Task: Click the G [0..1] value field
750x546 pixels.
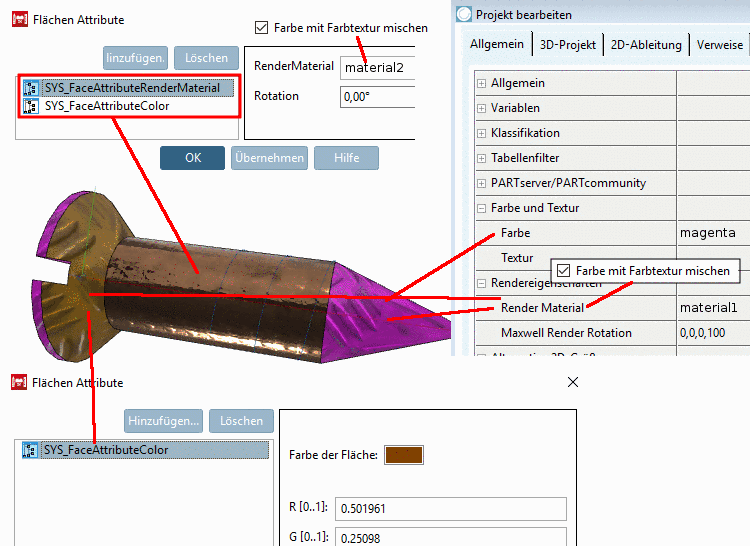Action: tap(451, 537)
